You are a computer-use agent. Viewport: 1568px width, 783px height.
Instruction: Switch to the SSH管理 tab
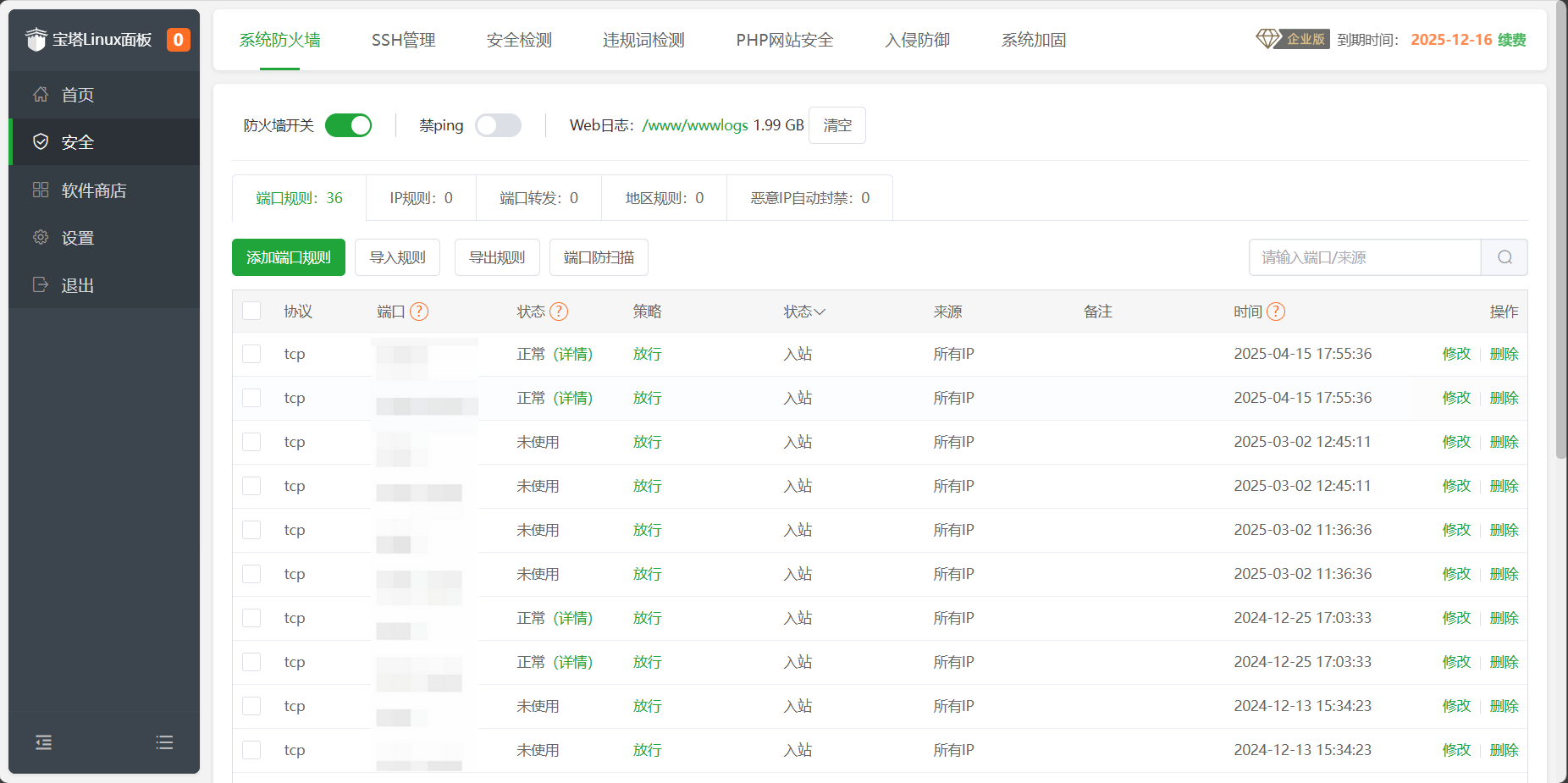tap(403, 40)
